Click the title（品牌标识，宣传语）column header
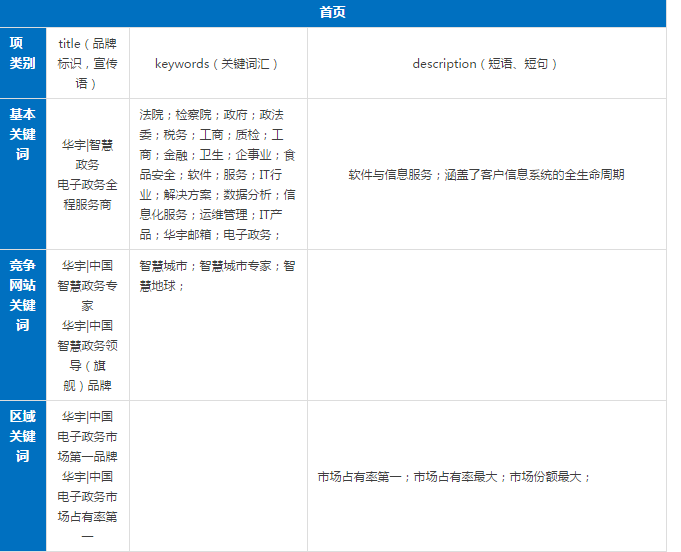681x552 pixels. click(87, 63)
